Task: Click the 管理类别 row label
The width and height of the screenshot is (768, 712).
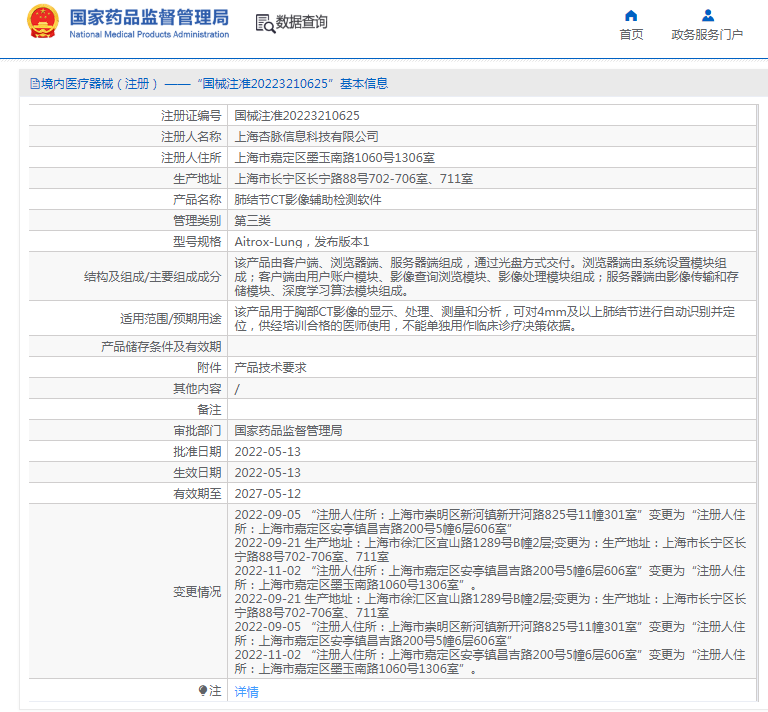Action: click(197, 221)
